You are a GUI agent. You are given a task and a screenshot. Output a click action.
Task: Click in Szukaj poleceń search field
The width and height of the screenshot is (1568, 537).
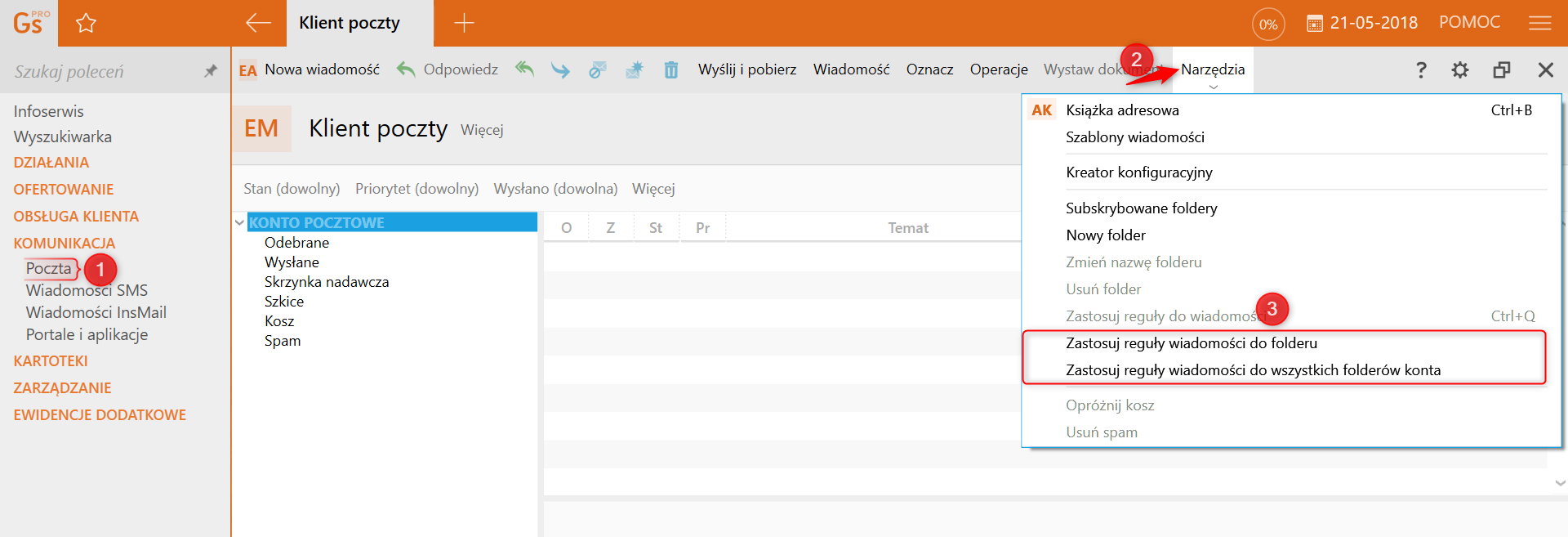click(x=102, y=71)
